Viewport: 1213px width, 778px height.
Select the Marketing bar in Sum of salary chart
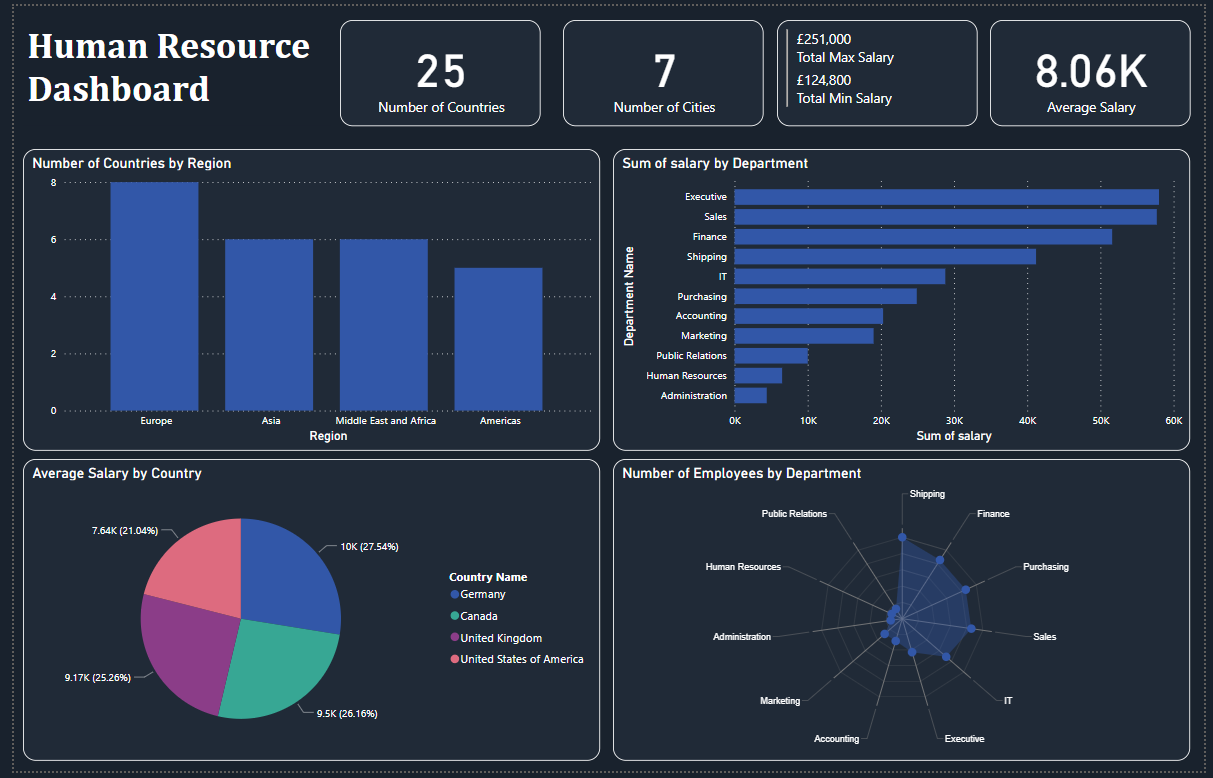pyautogui.click(x=804, y=336)
